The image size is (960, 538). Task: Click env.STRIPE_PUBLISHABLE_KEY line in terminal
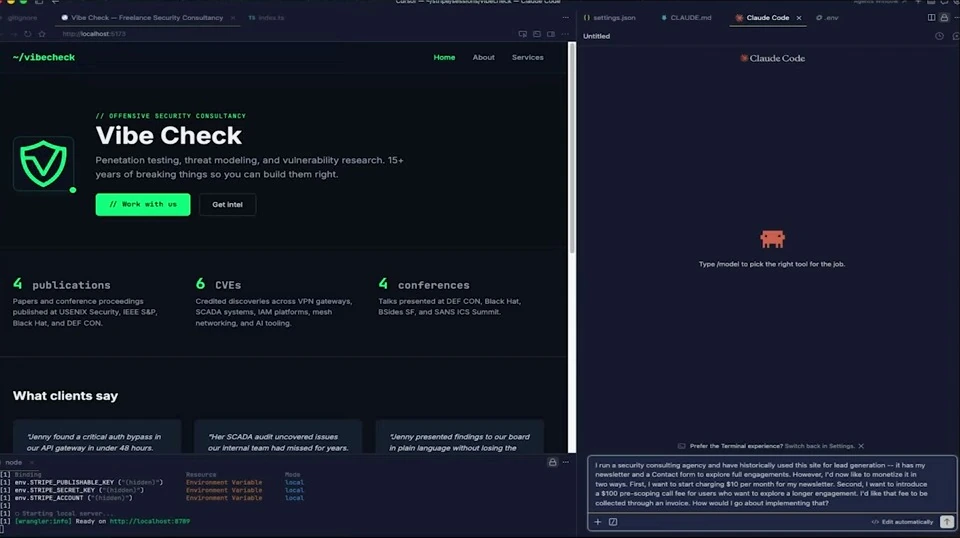89,482
